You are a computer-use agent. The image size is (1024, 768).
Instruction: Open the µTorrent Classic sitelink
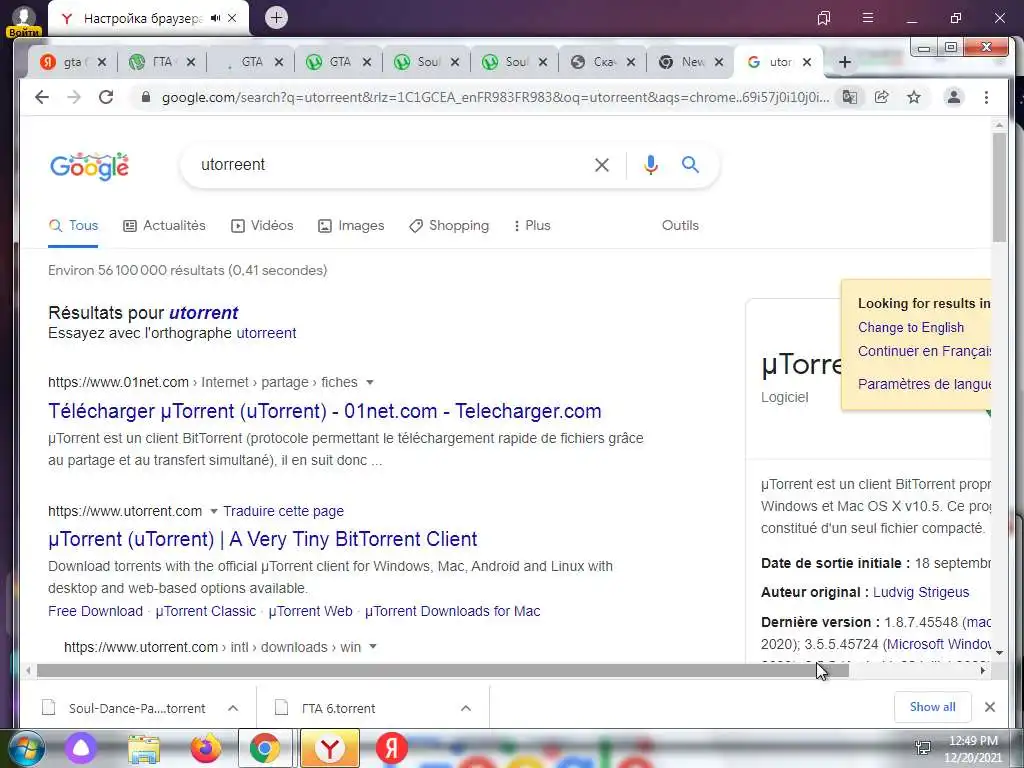click(x=206, y=611)
